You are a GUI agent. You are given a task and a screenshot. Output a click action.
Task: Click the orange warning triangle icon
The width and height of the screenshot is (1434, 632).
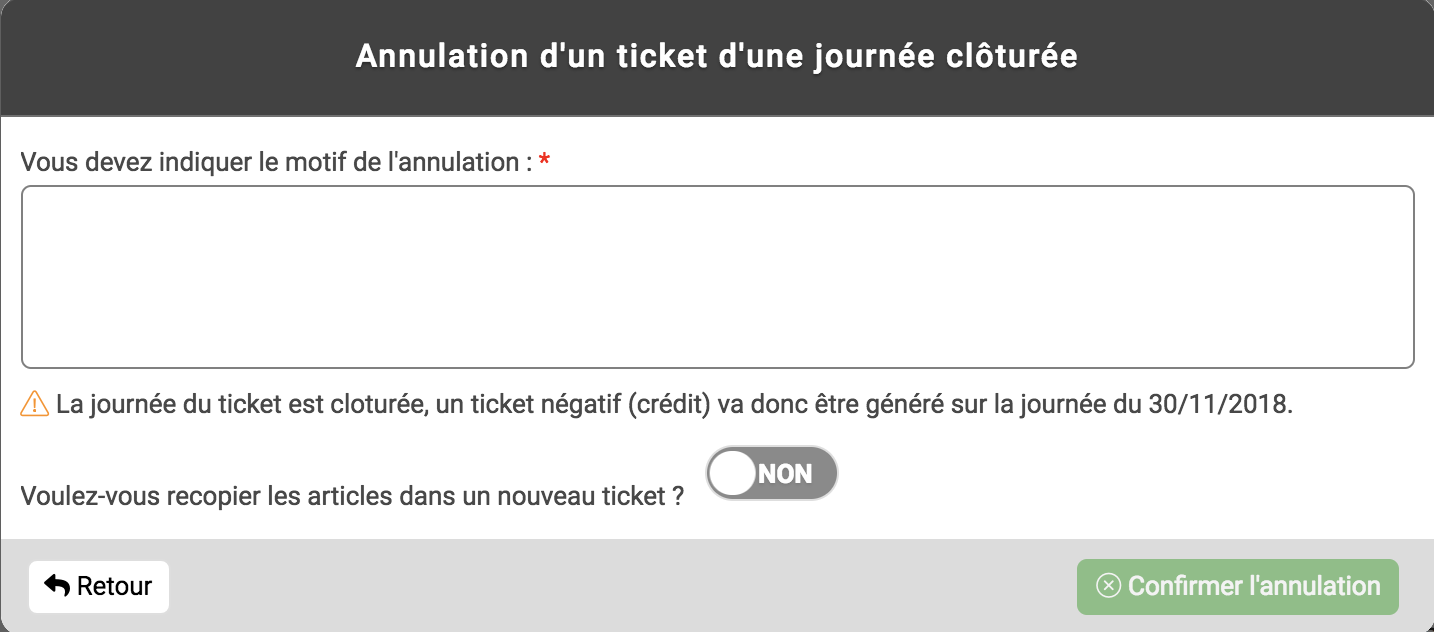35,404
